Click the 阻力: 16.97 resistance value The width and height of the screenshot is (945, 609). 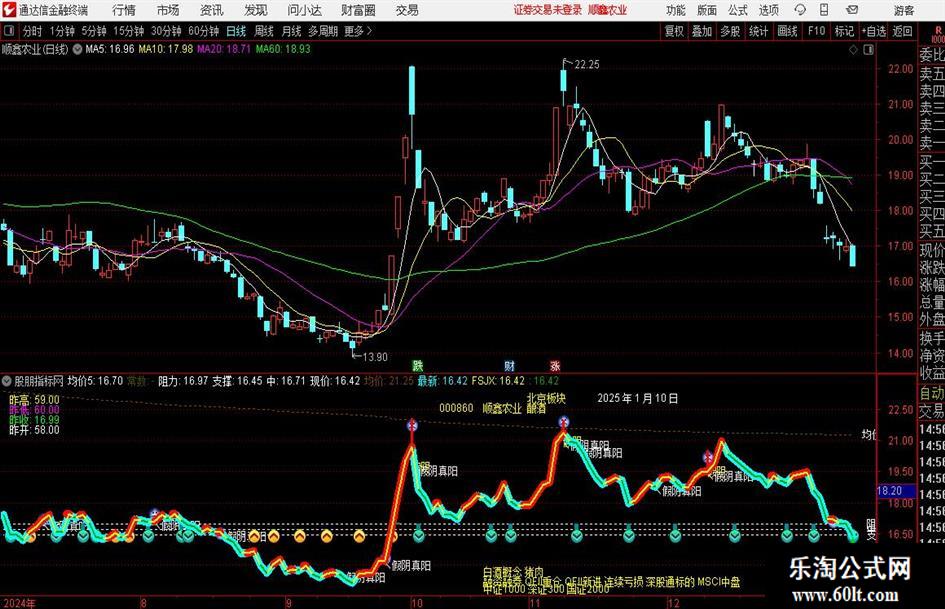tap(183, 381)
